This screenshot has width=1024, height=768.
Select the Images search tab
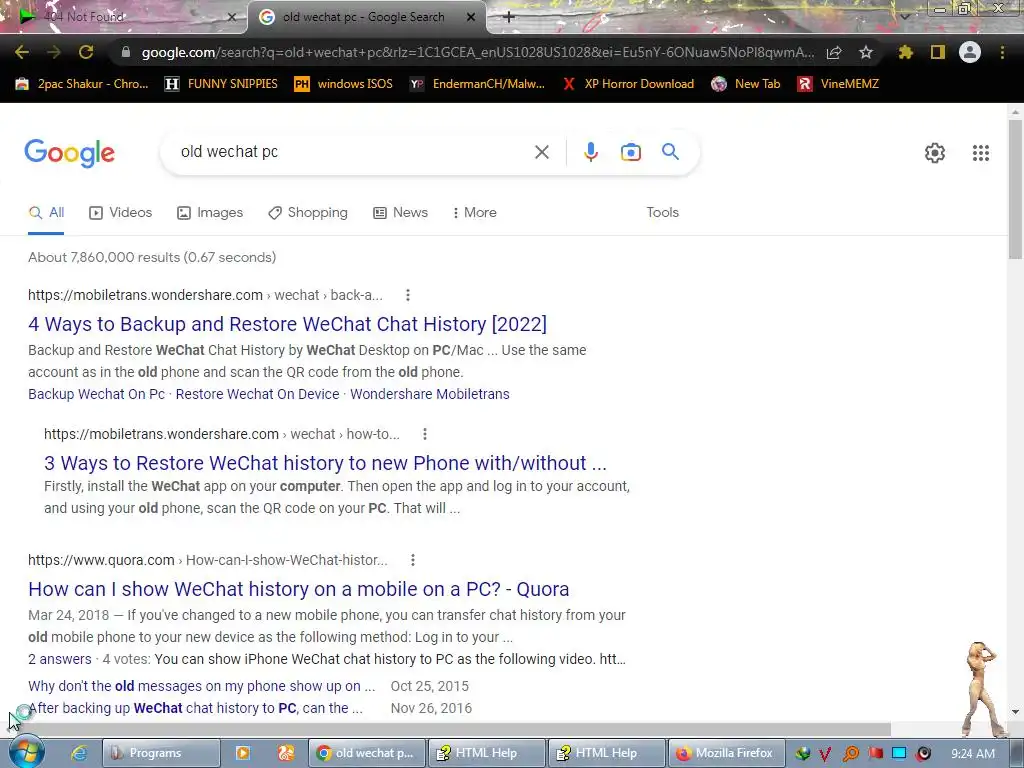[x=210, y=213]
